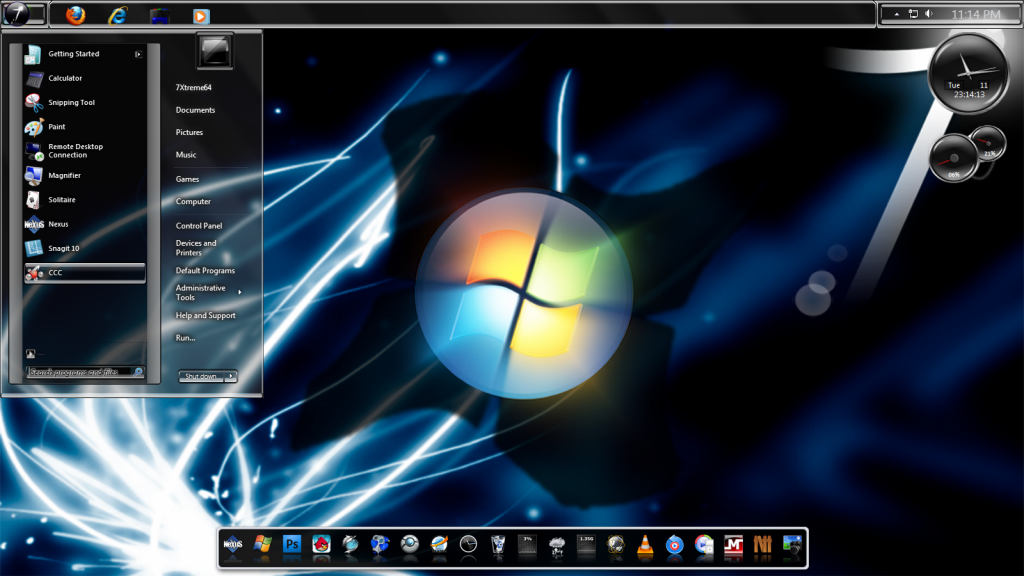
Task: Click the Search programs and files box
Action: (x=85, y=372)
